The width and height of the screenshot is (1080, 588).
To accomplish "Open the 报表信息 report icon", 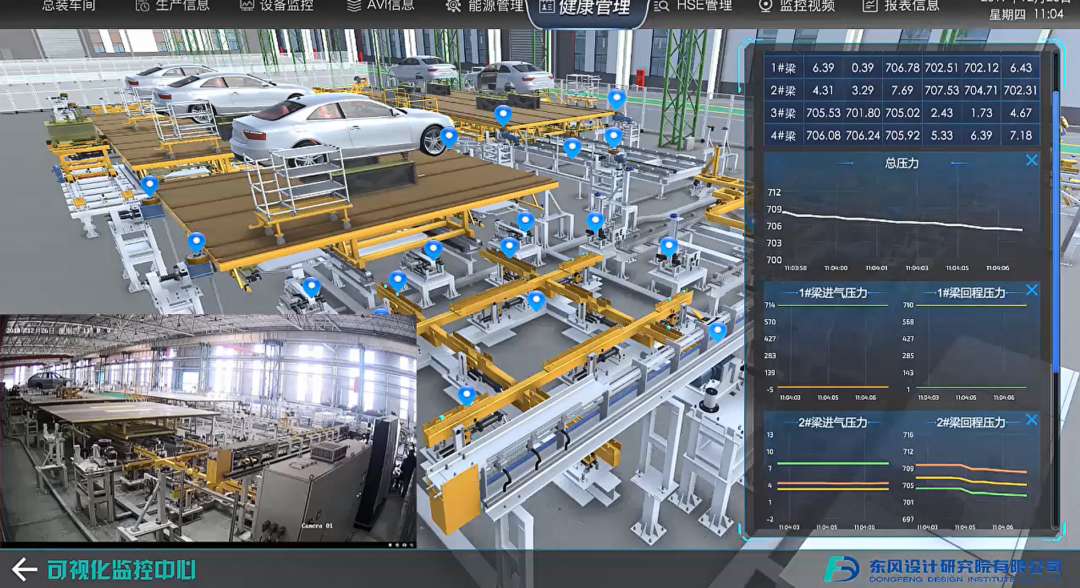I will 870,6.
